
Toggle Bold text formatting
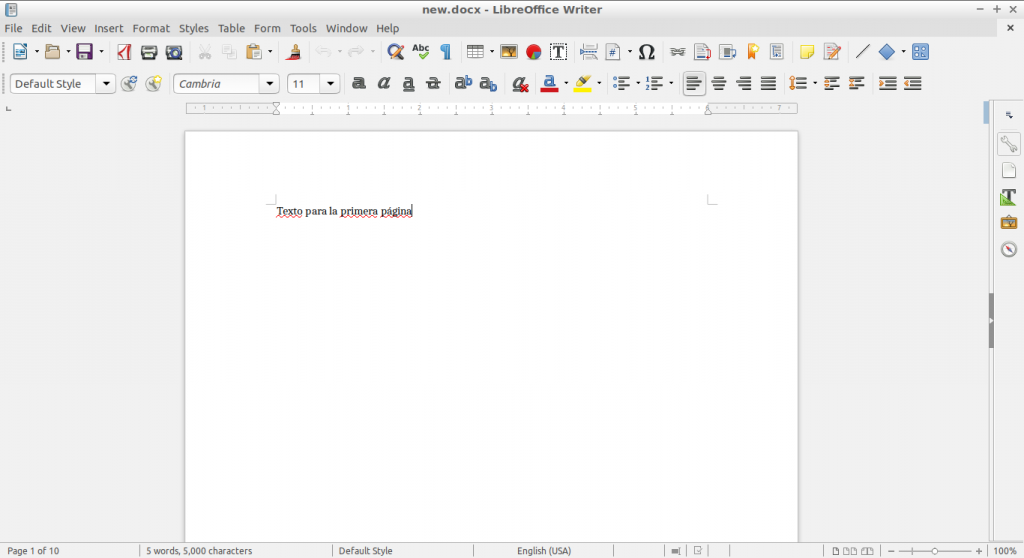[x=359, y=84]
